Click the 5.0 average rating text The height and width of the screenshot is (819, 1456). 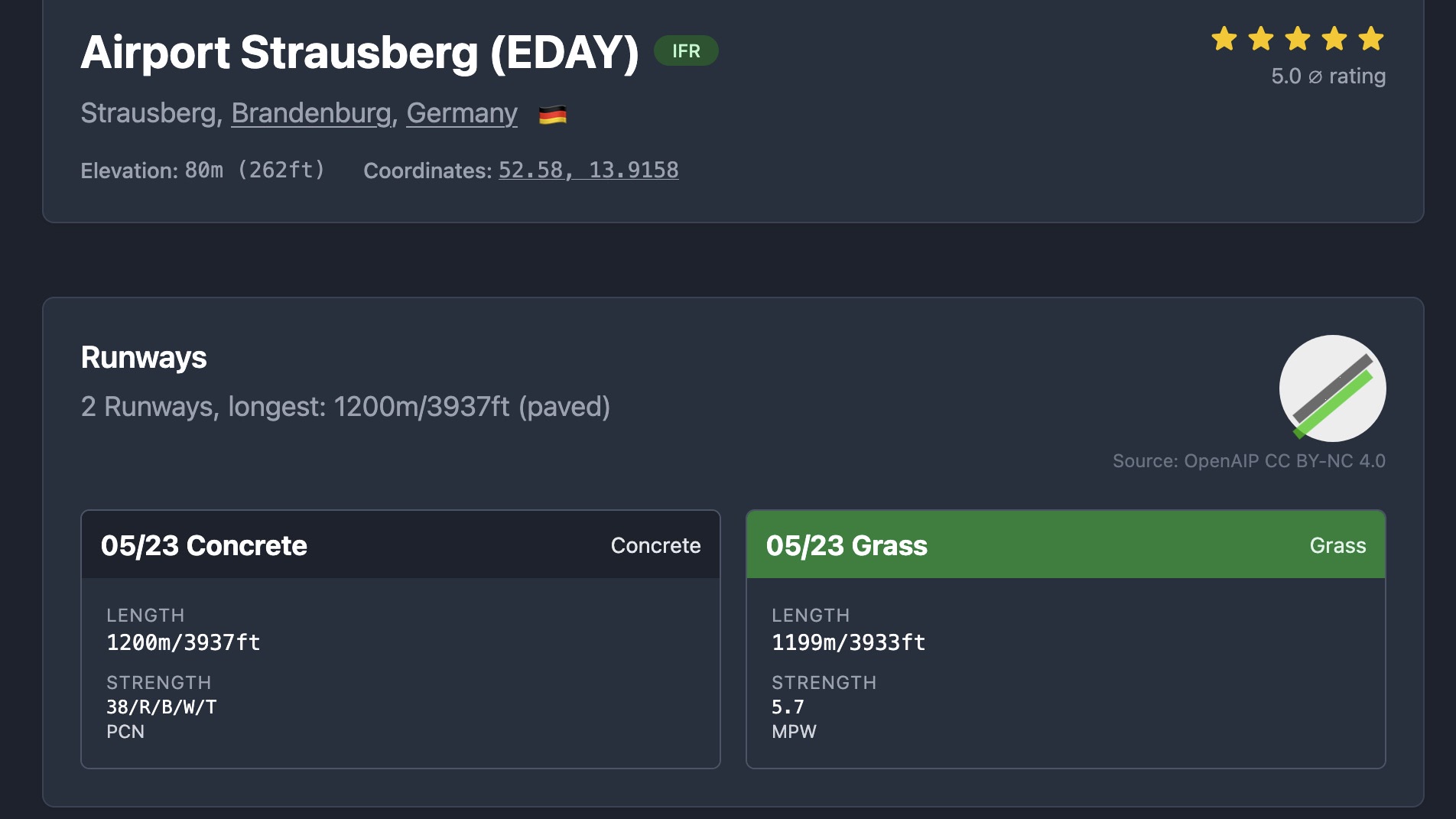(x=1328, y=76)
